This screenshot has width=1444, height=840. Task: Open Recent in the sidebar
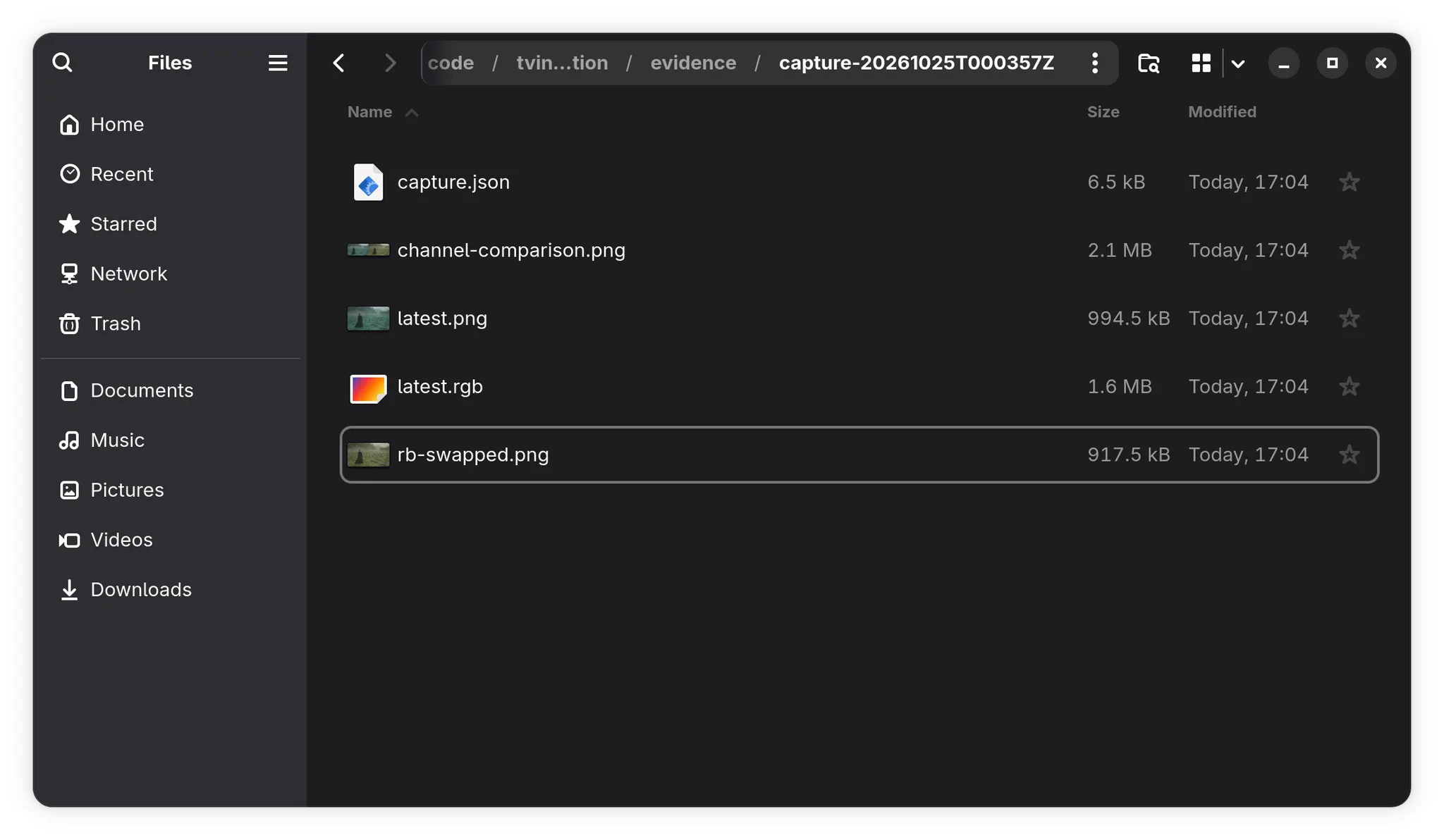(x=171, y=174)
